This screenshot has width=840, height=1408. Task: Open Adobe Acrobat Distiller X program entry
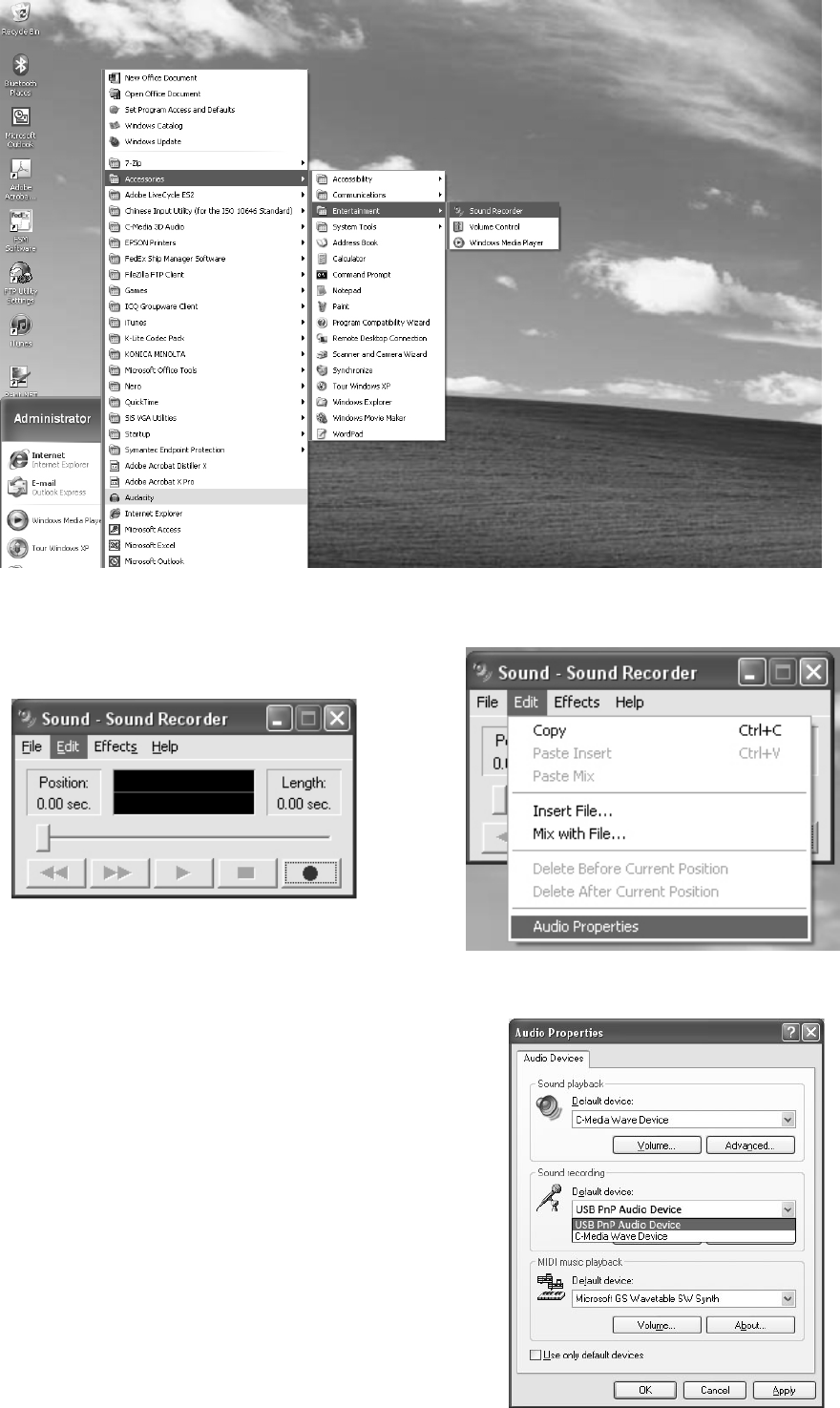(x=206, y=466)
